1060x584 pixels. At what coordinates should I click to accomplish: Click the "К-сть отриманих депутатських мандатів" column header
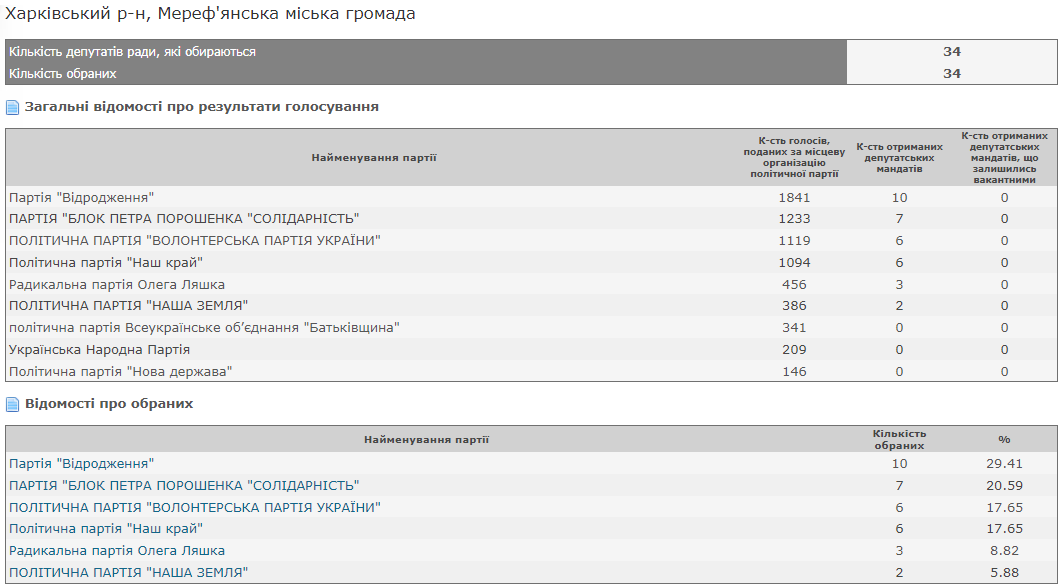[x=899, y=157]
